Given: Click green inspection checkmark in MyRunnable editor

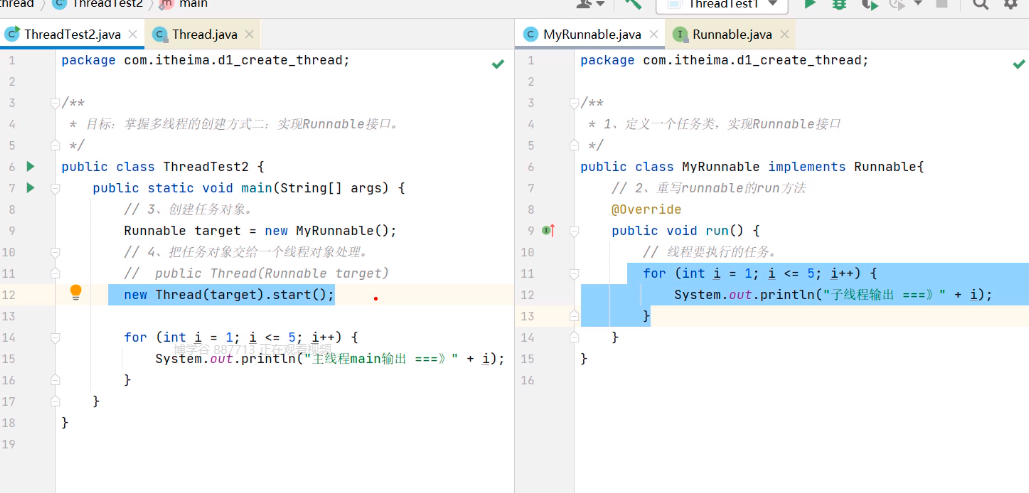Looking at the screenshot, I should 1018,64.
